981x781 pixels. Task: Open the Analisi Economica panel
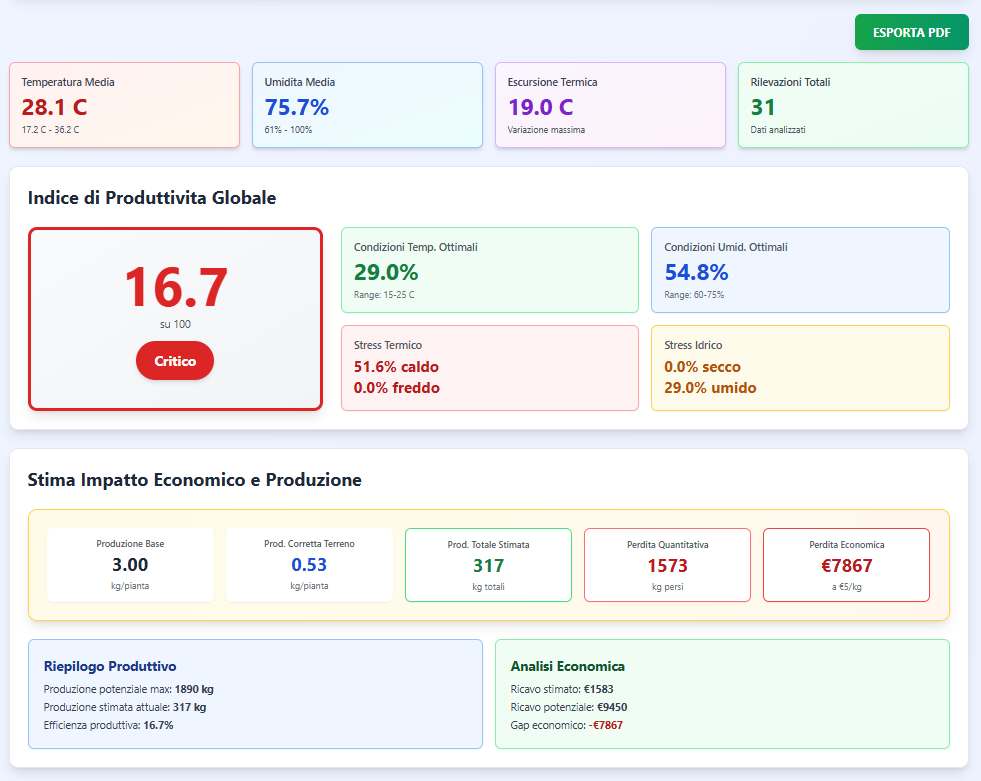(x=721, y=694)
